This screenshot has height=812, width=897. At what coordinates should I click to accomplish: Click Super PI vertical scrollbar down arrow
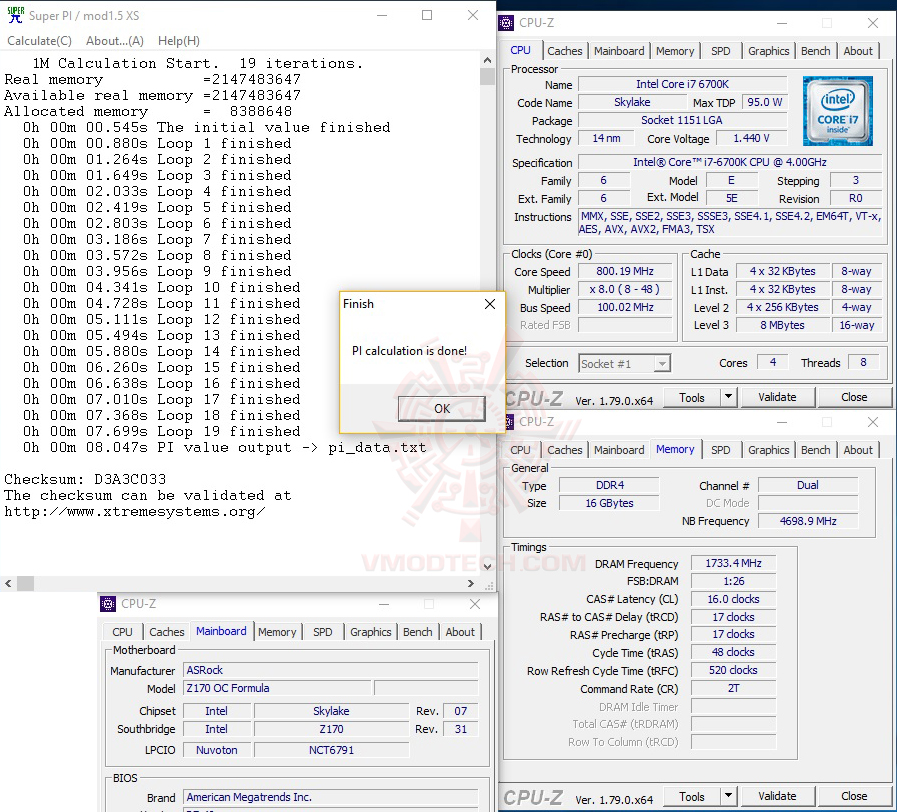(x=487, y=567)
